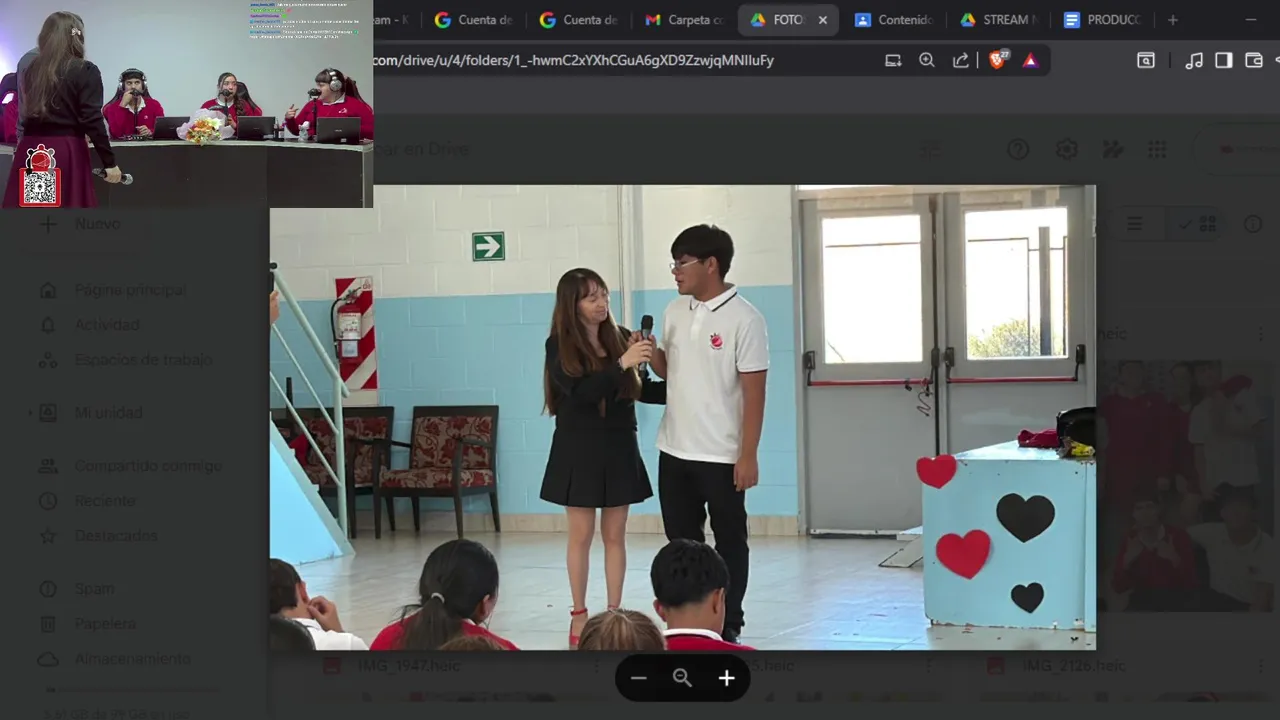Switch Drive to list view layout
Viewport: 1280px width, 720px height.
click(x=1135, y=224)
